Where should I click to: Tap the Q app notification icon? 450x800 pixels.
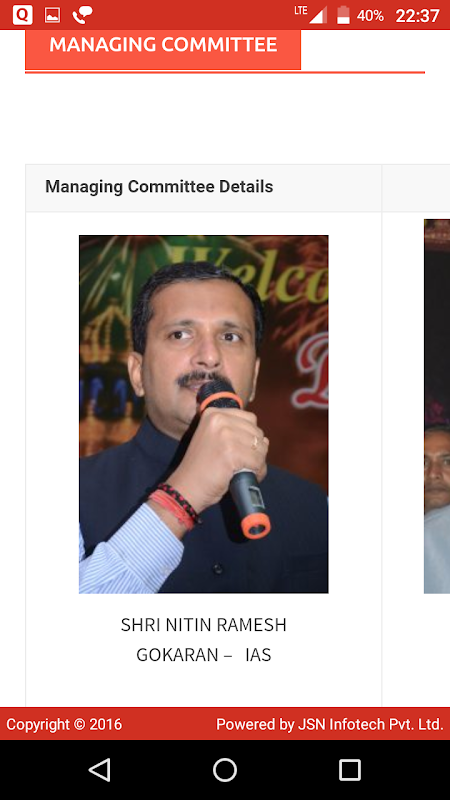point(22,15)
